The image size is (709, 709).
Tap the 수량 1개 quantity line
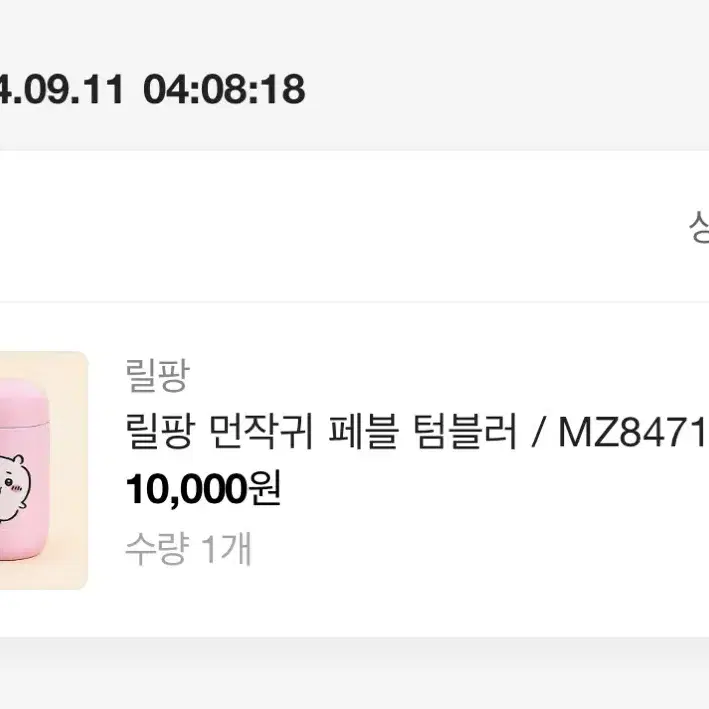tap(188, 548)
